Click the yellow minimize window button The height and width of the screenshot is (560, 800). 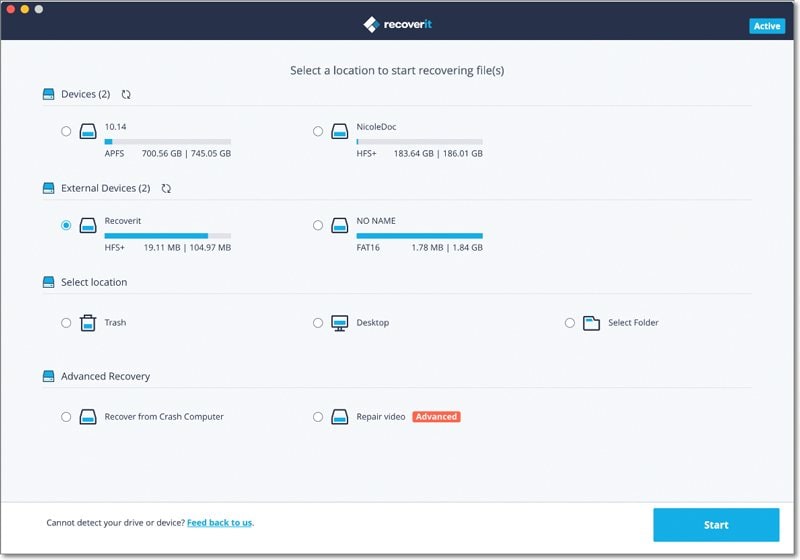[x=24, y=9]
